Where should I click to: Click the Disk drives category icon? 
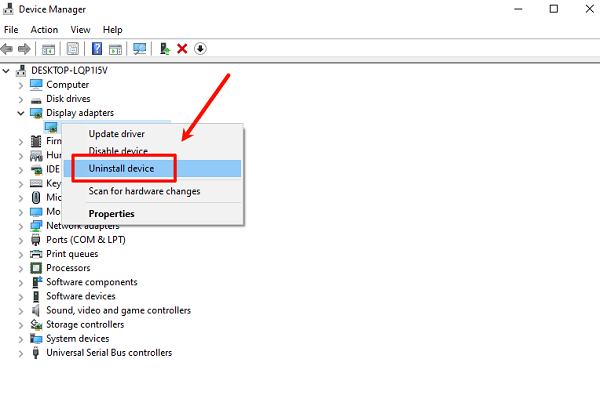36,100
